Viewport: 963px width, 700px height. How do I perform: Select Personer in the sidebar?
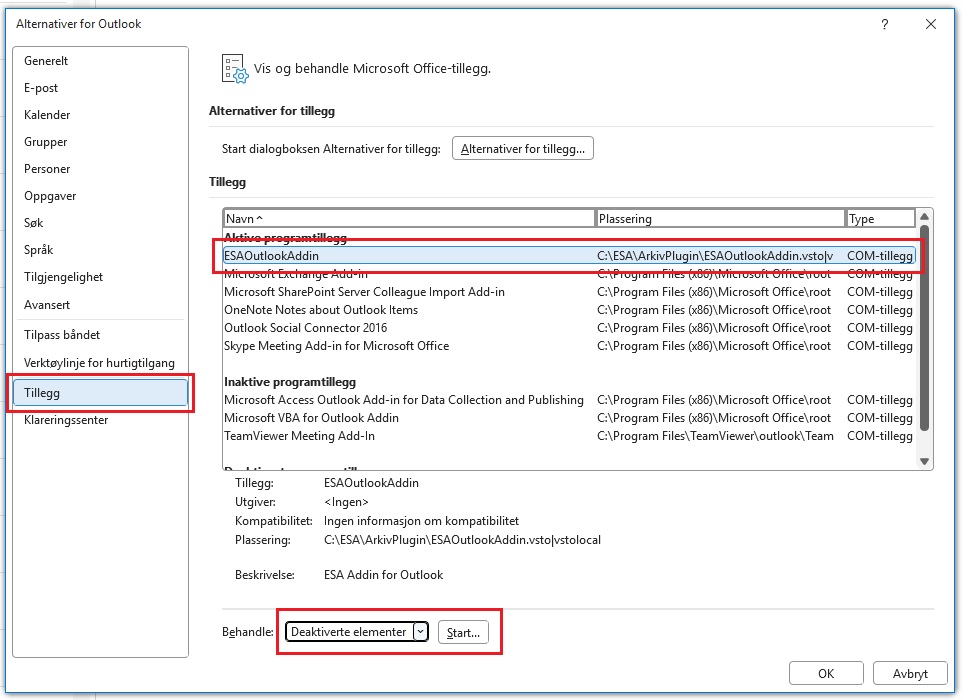pos(101,169)
